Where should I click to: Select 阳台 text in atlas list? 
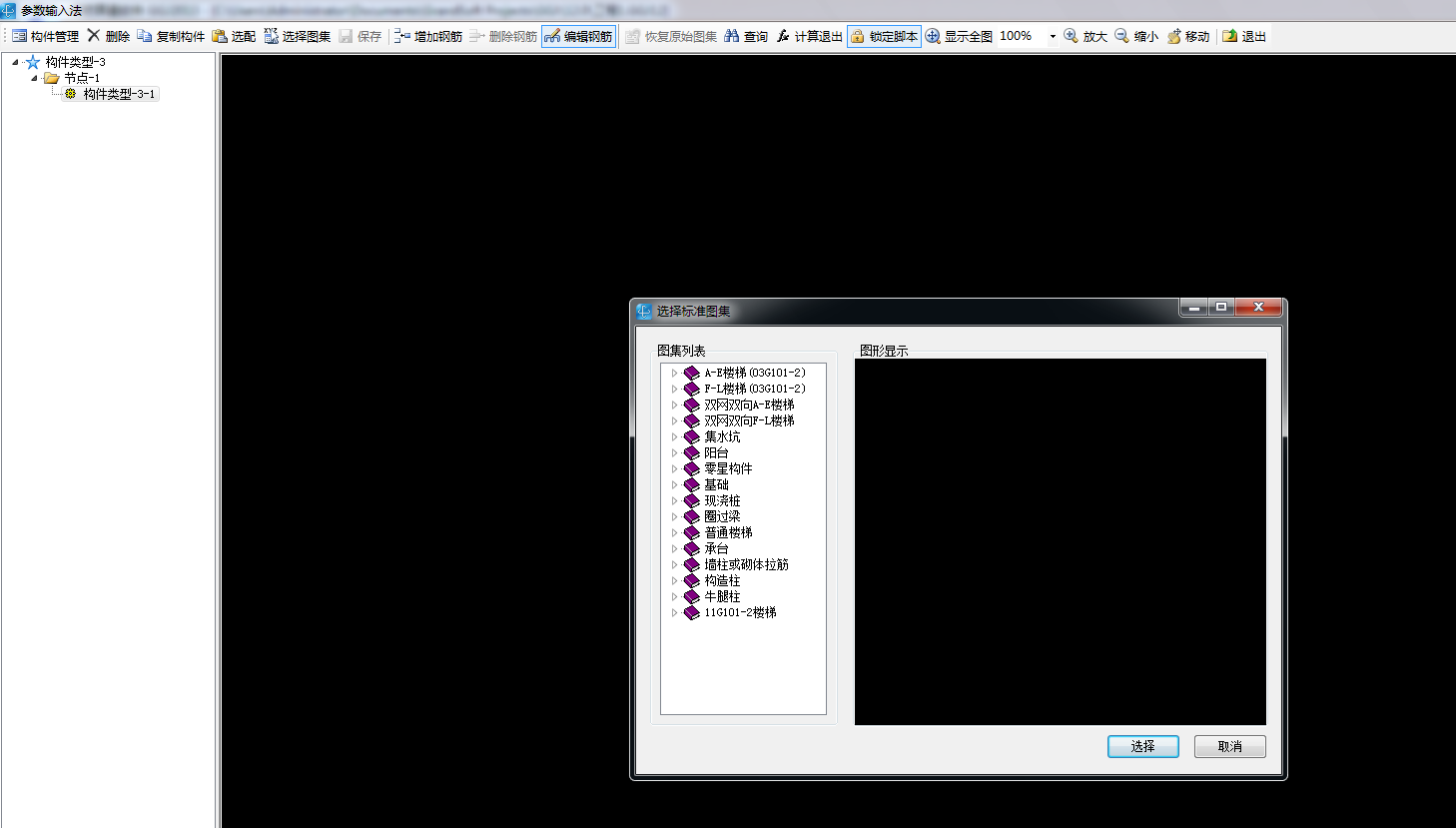tap(716, 452)
